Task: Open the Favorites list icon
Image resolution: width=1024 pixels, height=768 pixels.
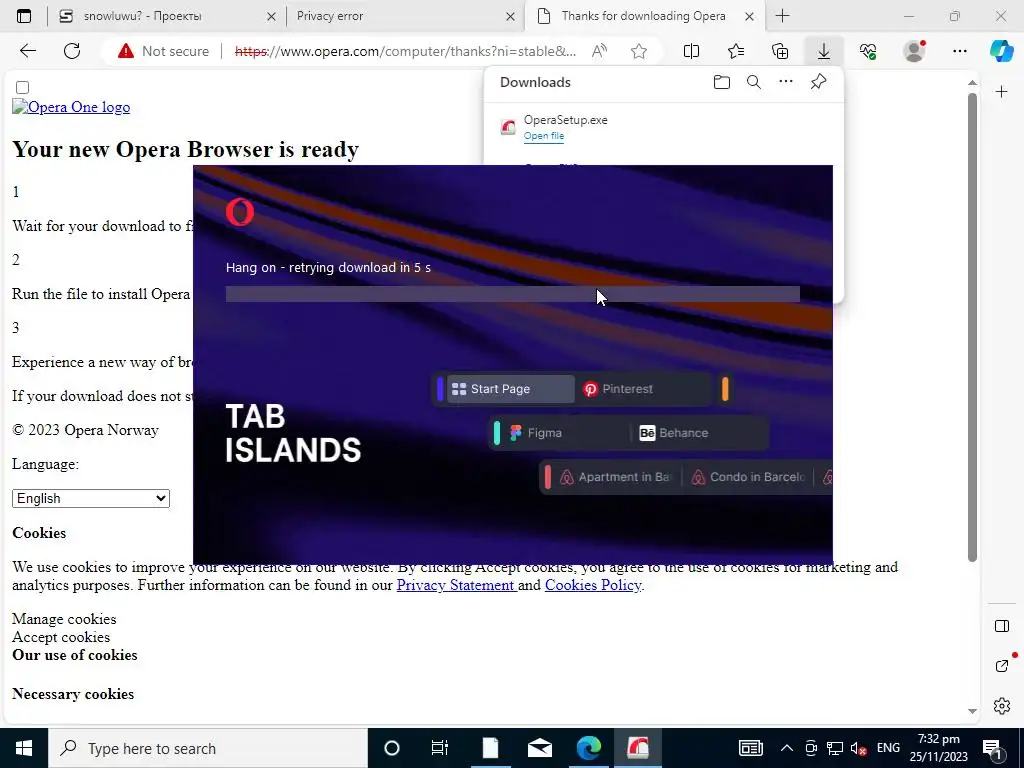Action: pyautogui.click(x=735, y=51)
